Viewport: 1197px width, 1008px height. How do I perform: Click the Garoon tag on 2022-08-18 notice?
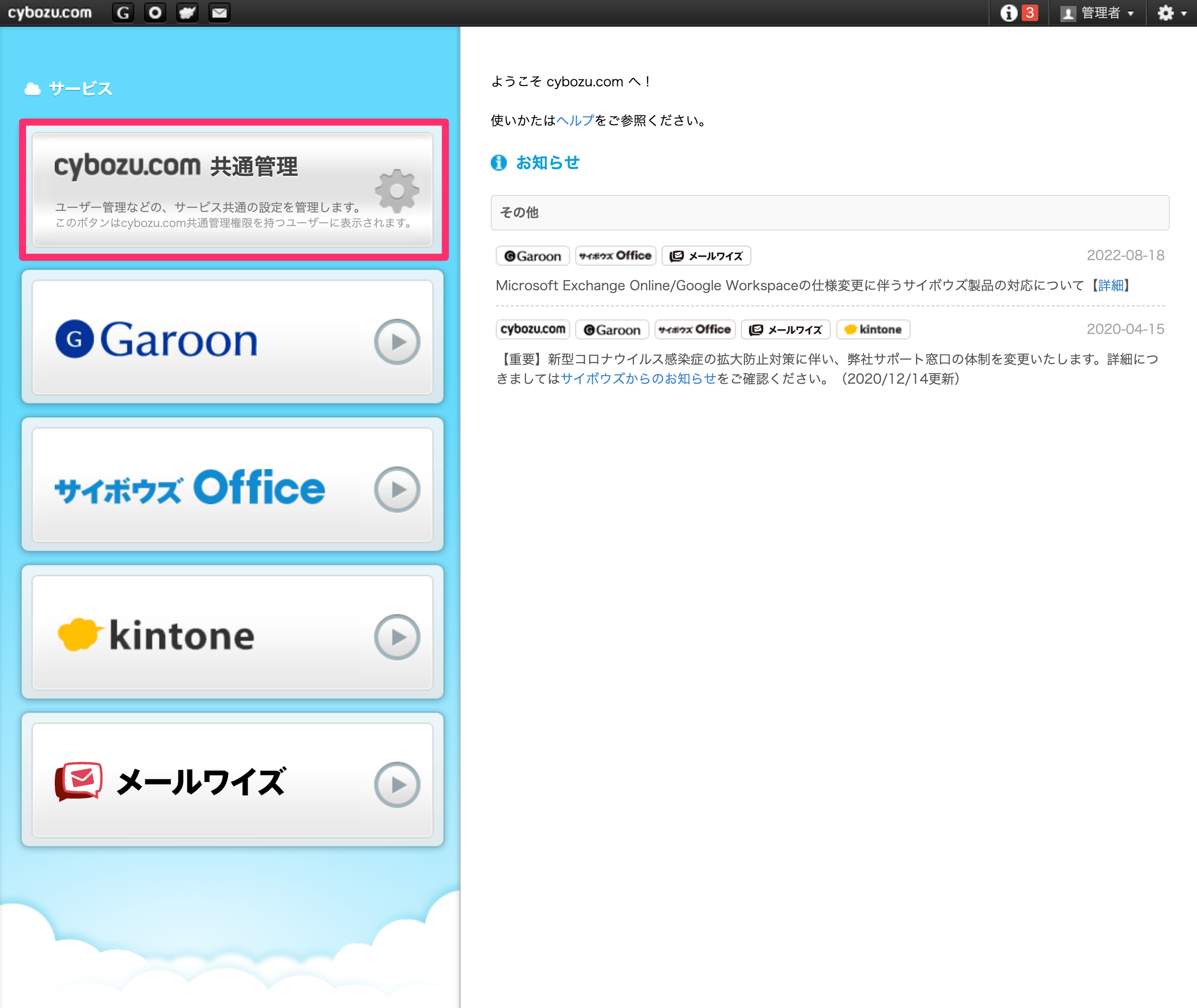(532, 256)
